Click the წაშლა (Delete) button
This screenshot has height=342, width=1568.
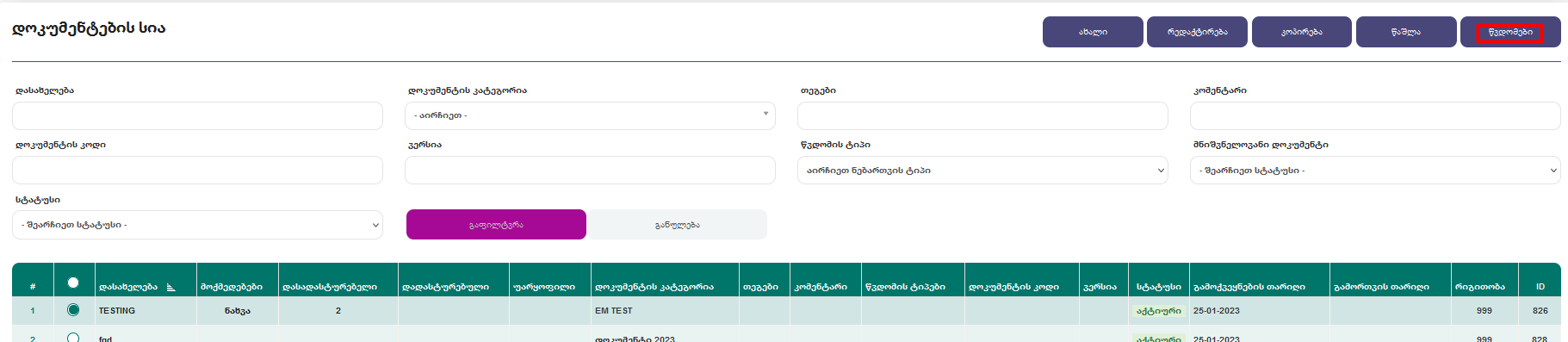[x=1405, y=32]
